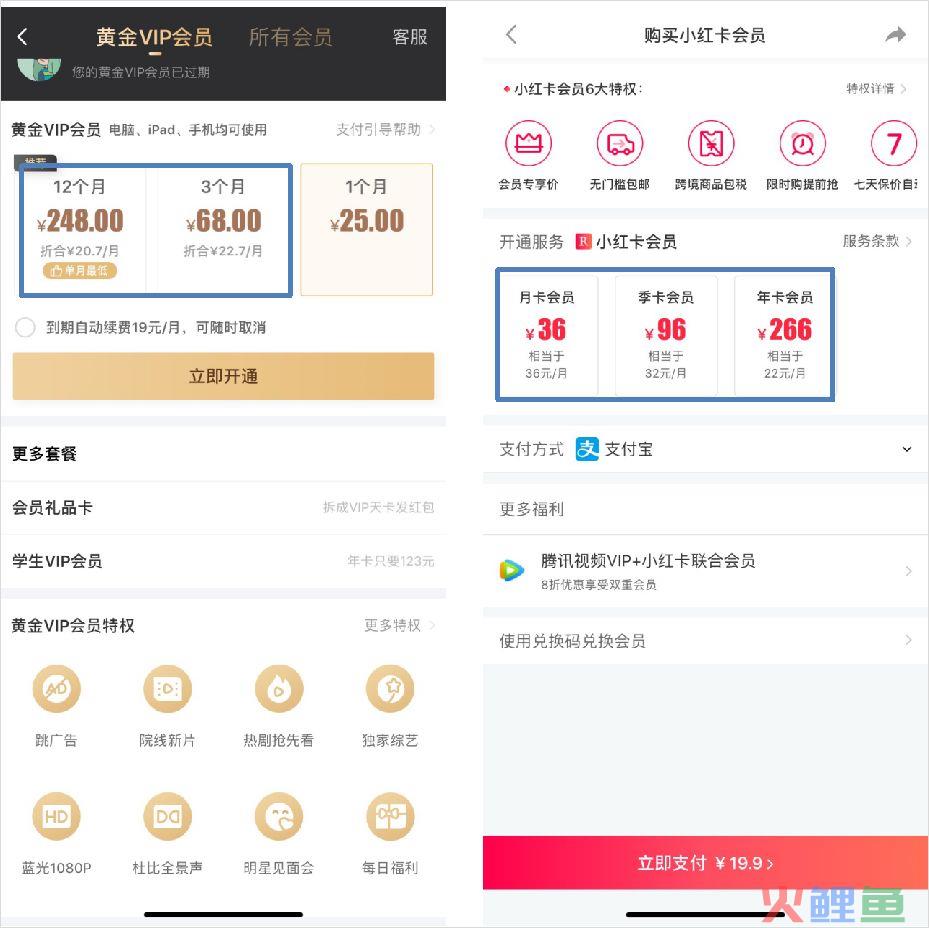
Task: Enable 到期自动续费19元/月 radio option
Action: [25, 327]
